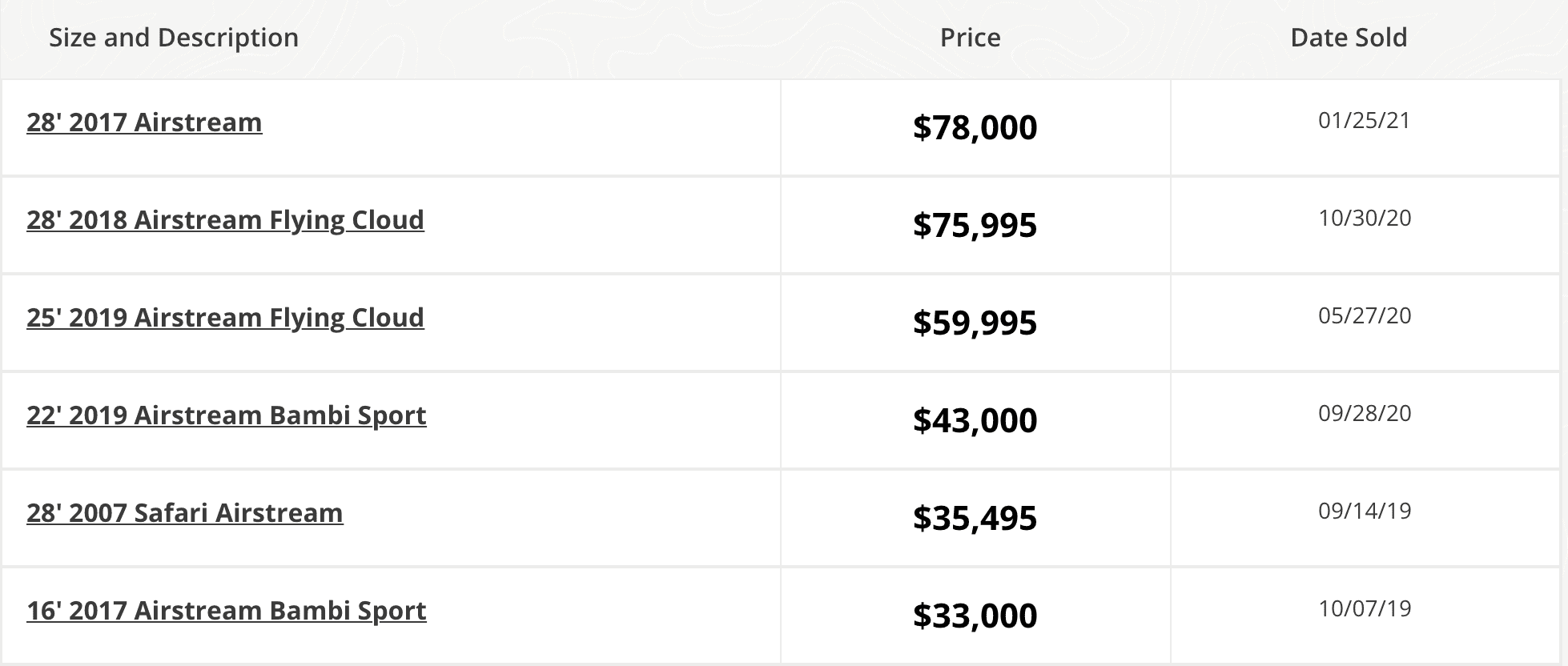Click the Date Sold column header
The width and height of the screenshot is (1568, 666).
pos(1349,38)
